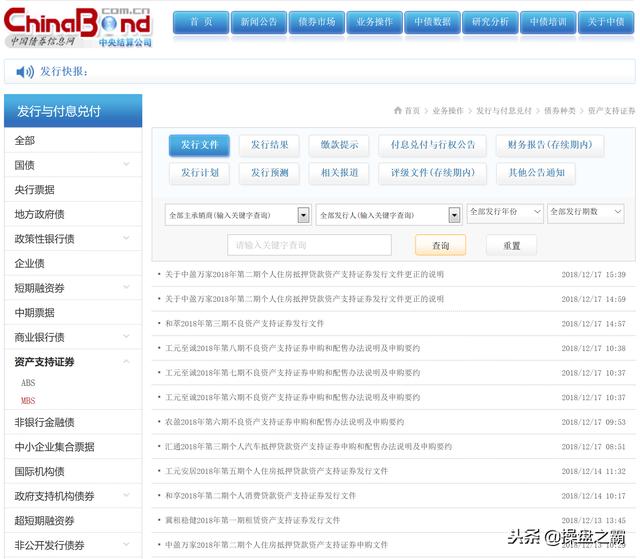Viewport: 640px width, 559px height.
Task: Open the 汇通2018年第三期个人汽车抵押贷款 link
Action: 308,446
